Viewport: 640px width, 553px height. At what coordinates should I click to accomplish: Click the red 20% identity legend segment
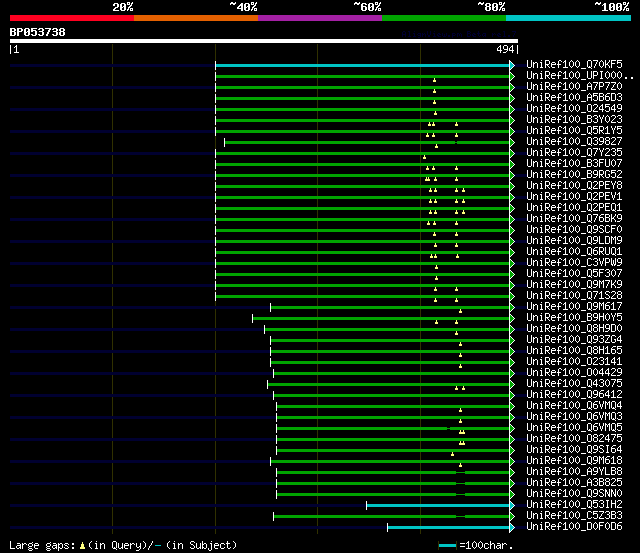72,18
